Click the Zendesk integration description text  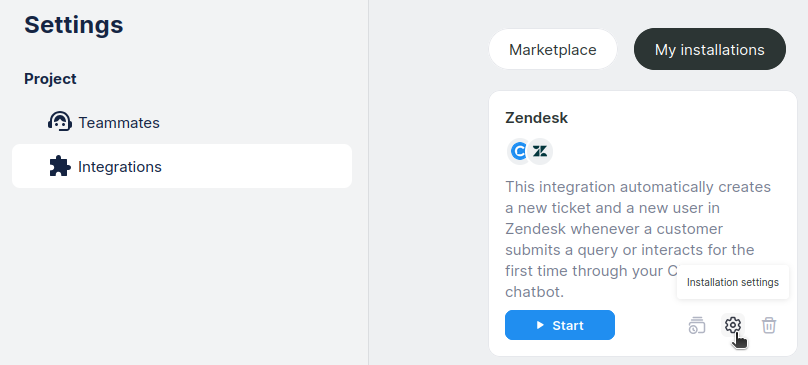click(x=638, y=239)
